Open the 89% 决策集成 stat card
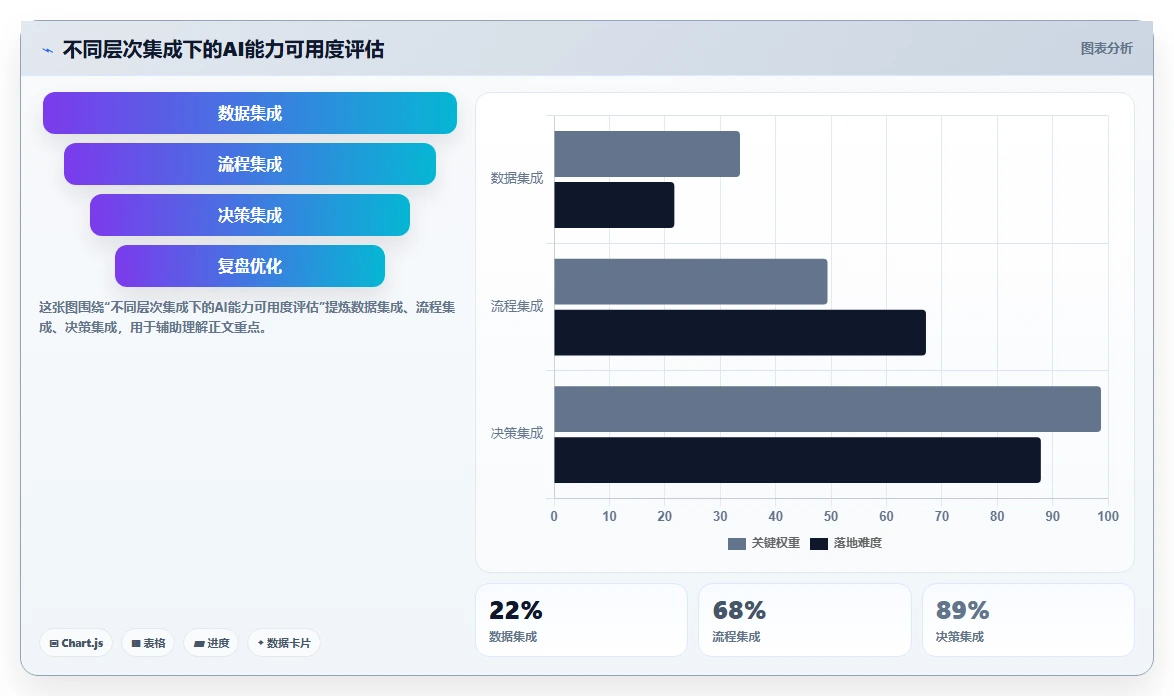The image size is (1174, 696). (1028, 620)
